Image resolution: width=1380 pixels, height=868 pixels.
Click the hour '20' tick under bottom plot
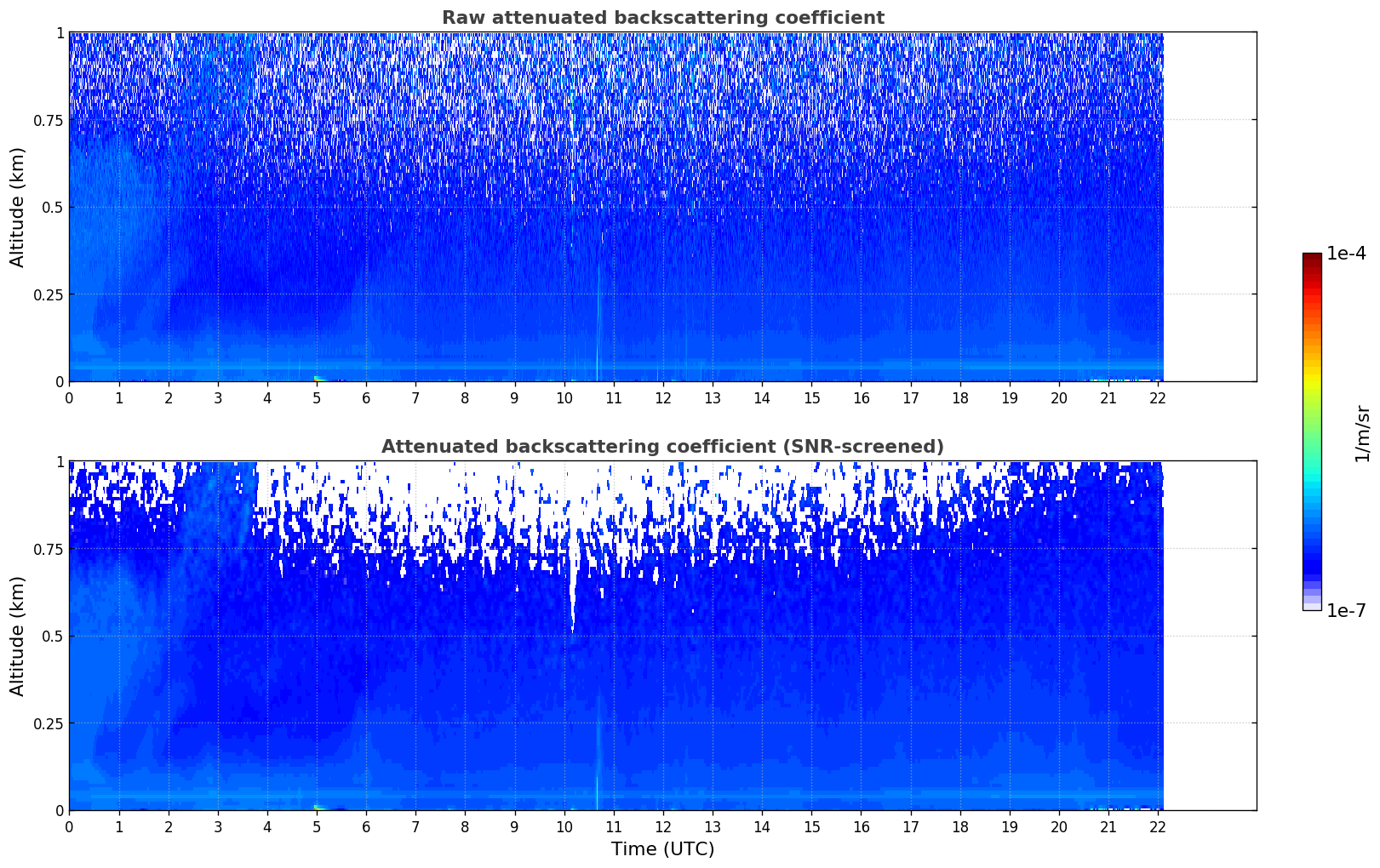click(1059, 826)
